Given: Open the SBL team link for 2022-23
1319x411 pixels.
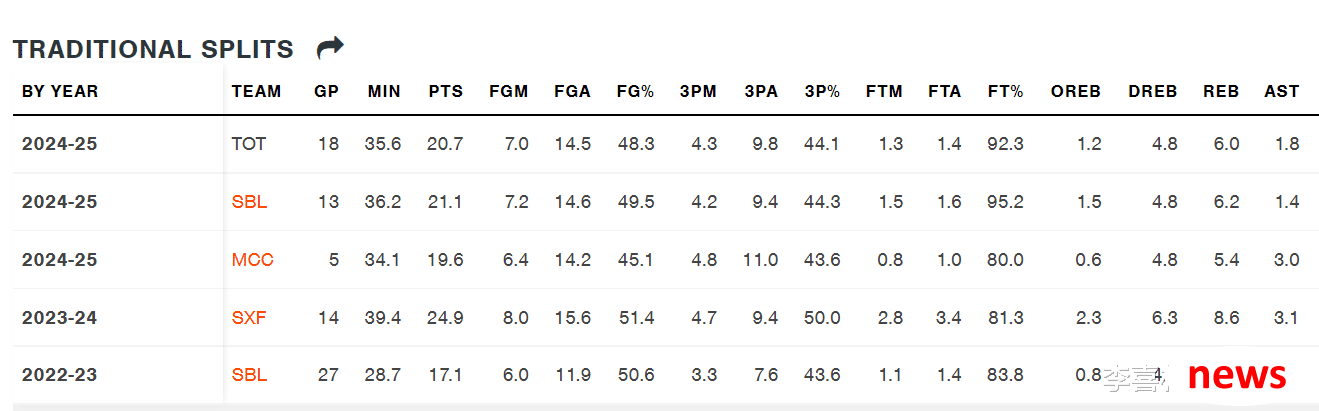Looking at the screenshot, I should (249, 376).
